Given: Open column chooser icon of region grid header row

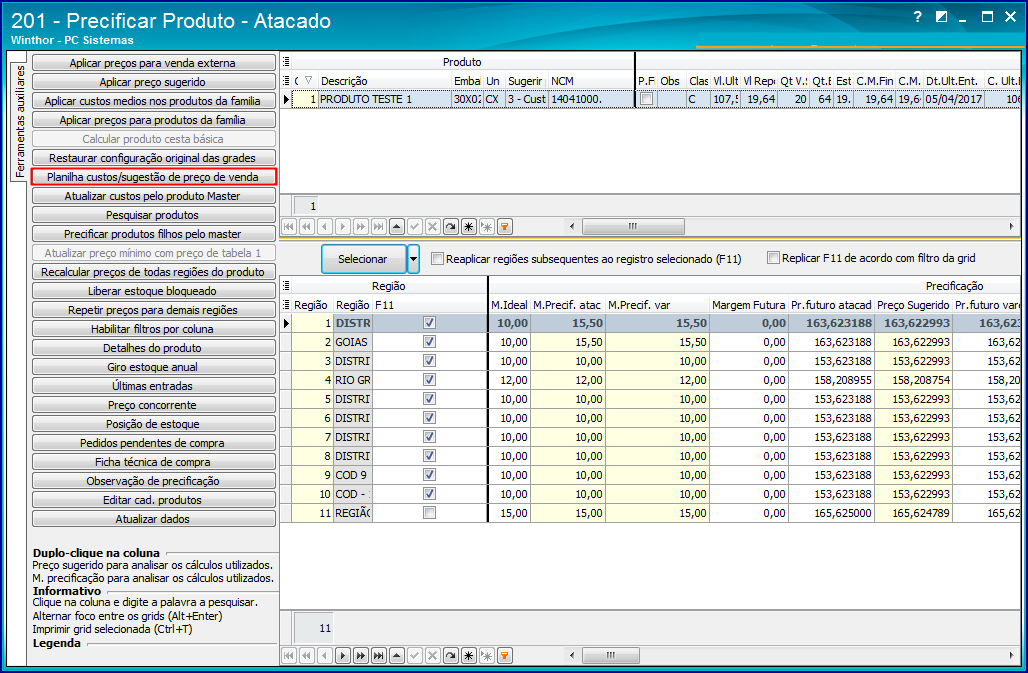Looking at the screenshot, I should coord(286,305).
